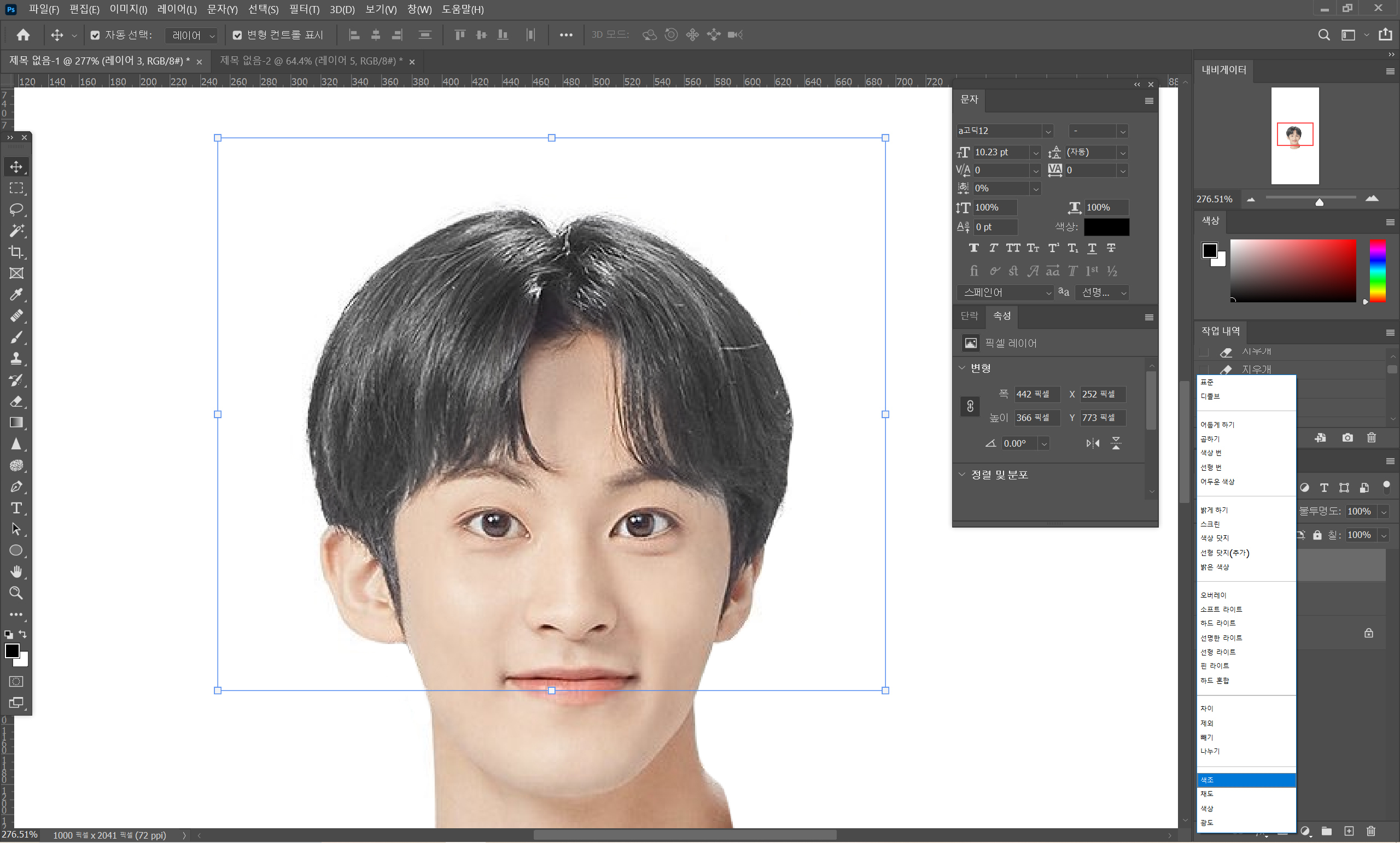Open the a고딕12 font family dropdown

point(1048,131)
